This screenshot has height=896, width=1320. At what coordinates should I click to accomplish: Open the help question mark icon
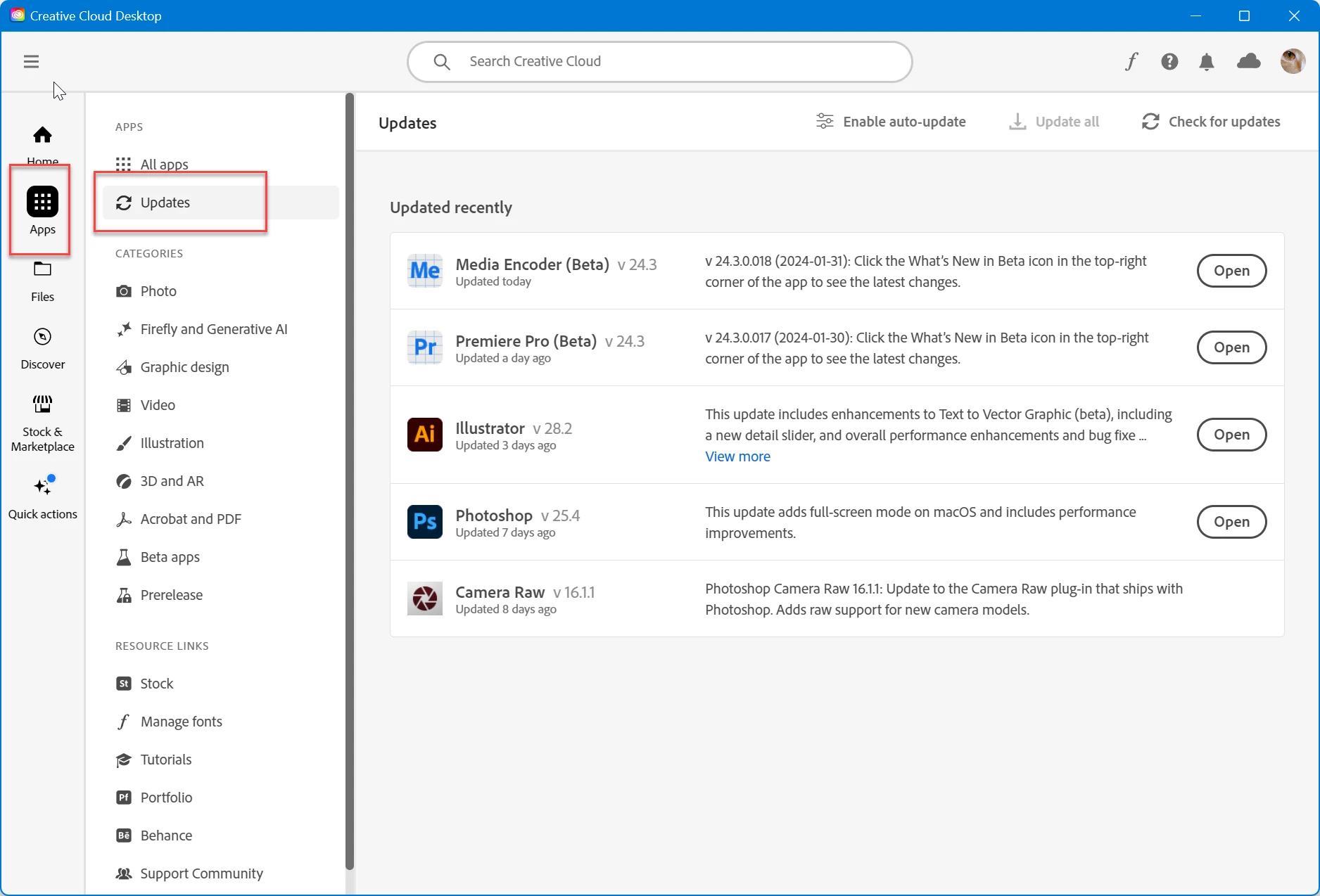pyautogui.click(x=1169, y=62)
